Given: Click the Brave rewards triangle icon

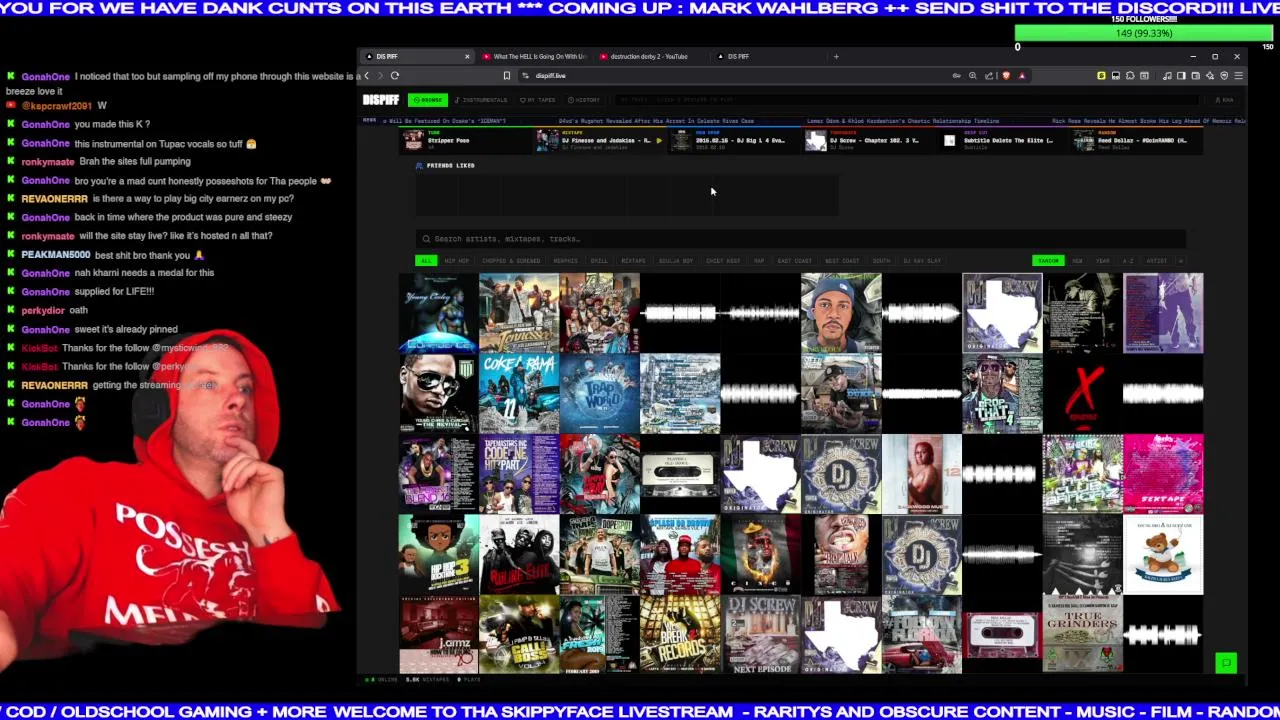Looking at the screenshot, I should click(1021, 76).
